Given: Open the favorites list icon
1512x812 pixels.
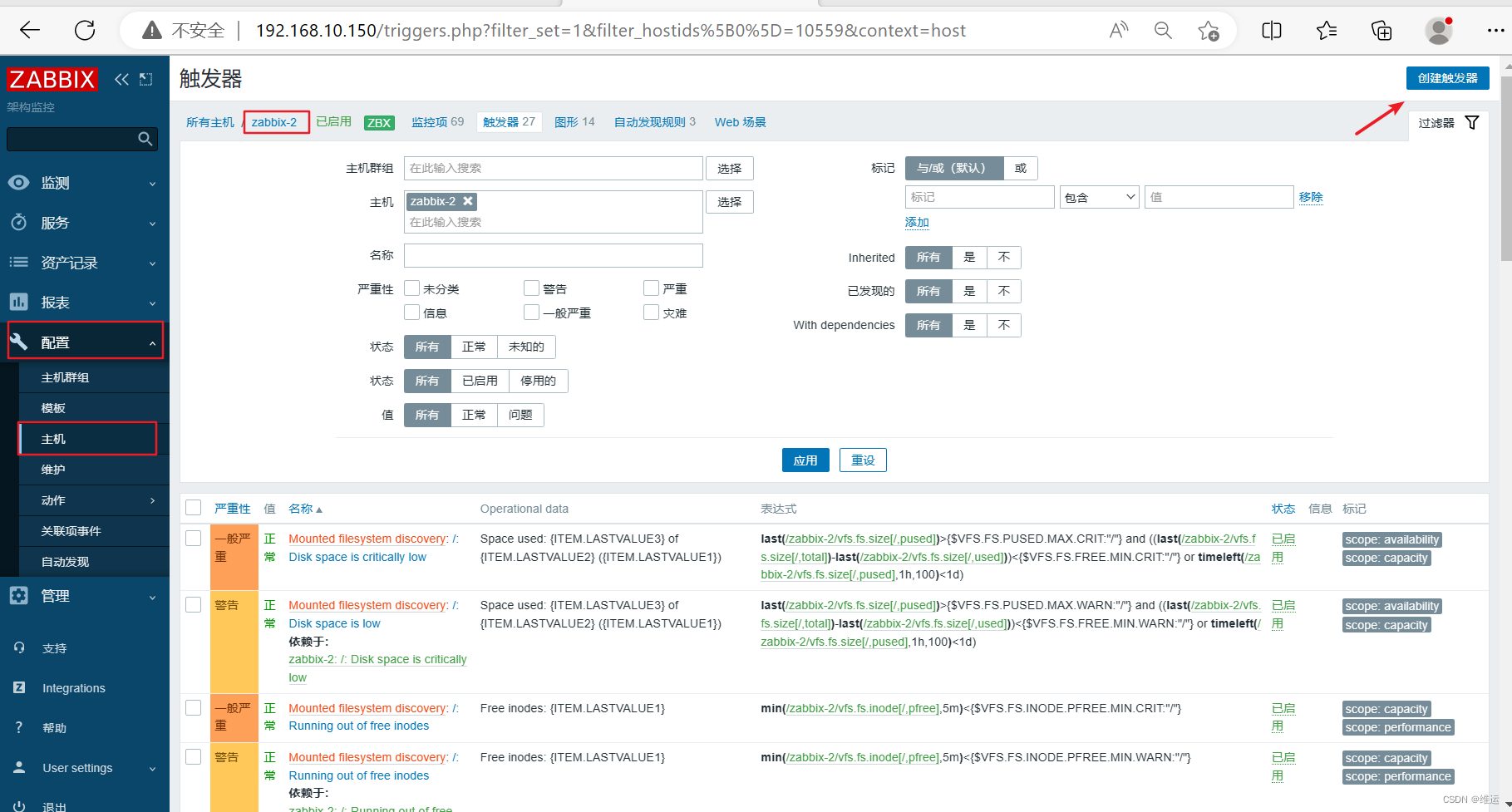Looking at the screenshot, I should pyautogui.click(x=1327, y=31).
